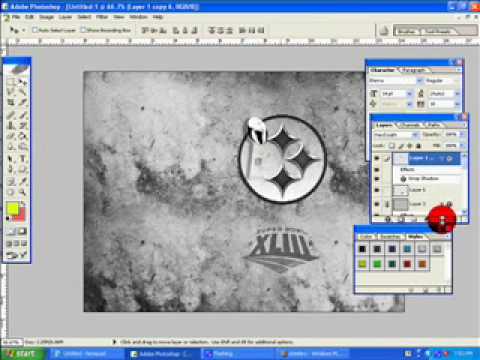Select the Move tool in the toolbox
Viewport: 480px width, 360px height.
(22, 82)
